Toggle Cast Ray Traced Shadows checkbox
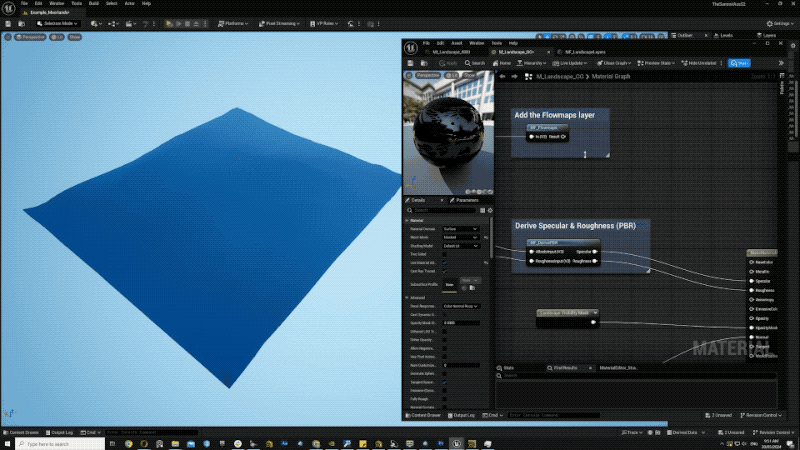The height and width of the screenshot is (450, 800). tap(444, 271)
